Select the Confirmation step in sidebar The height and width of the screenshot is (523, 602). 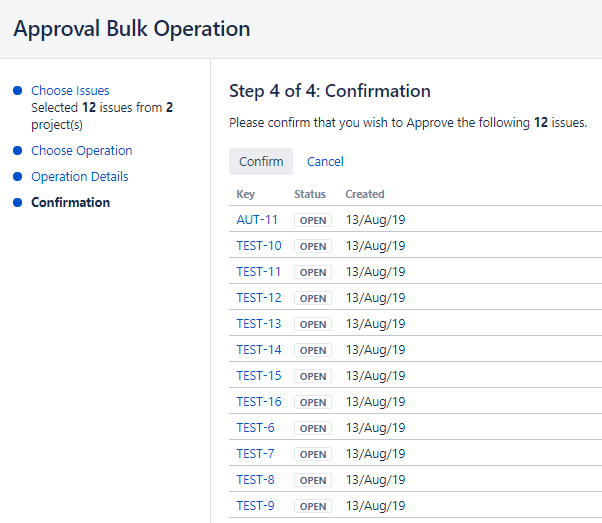[70, 203]
